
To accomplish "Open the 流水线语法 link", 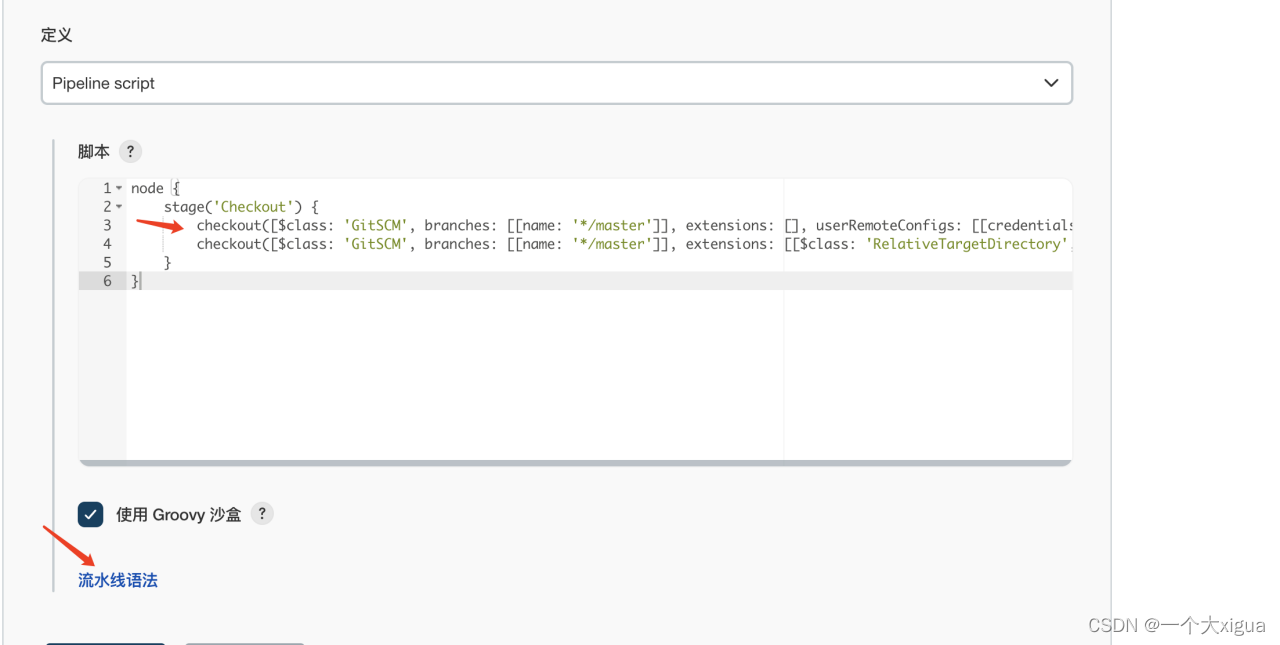I will tap(117, 579).
